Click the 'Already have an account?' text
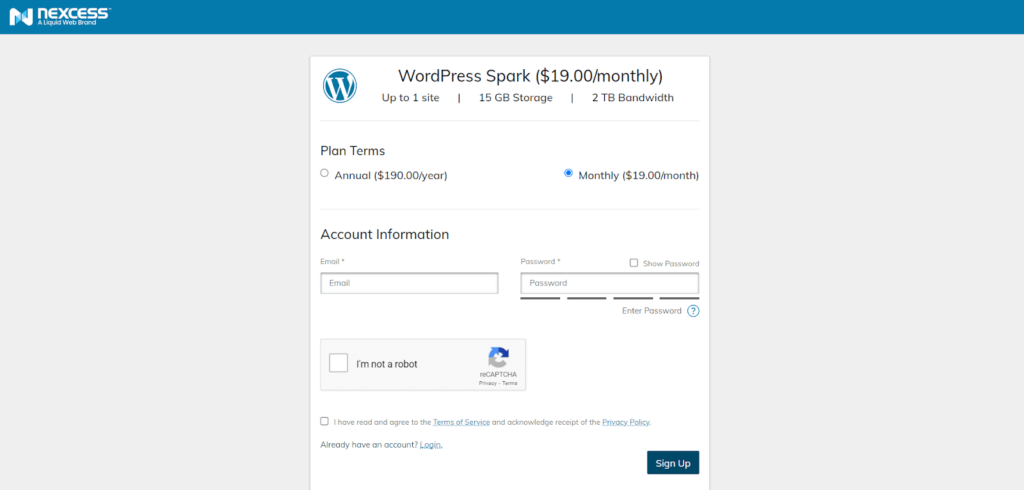This screenshot has height=490, width=1024. coord(369,445)
